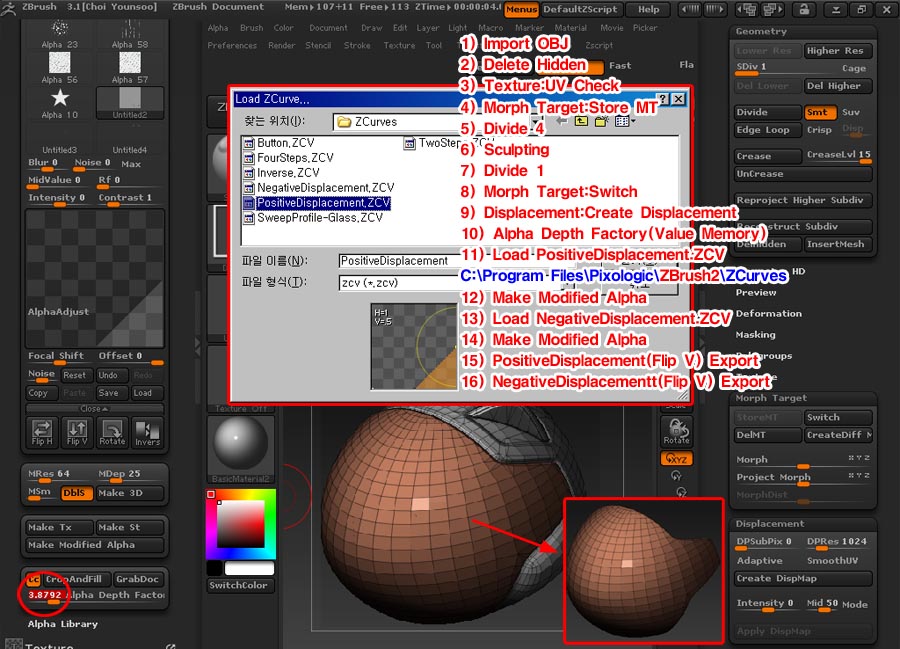Expand the Masking subpalette
900x649 pixels.
pyautogui.click(x=755, y=335)
